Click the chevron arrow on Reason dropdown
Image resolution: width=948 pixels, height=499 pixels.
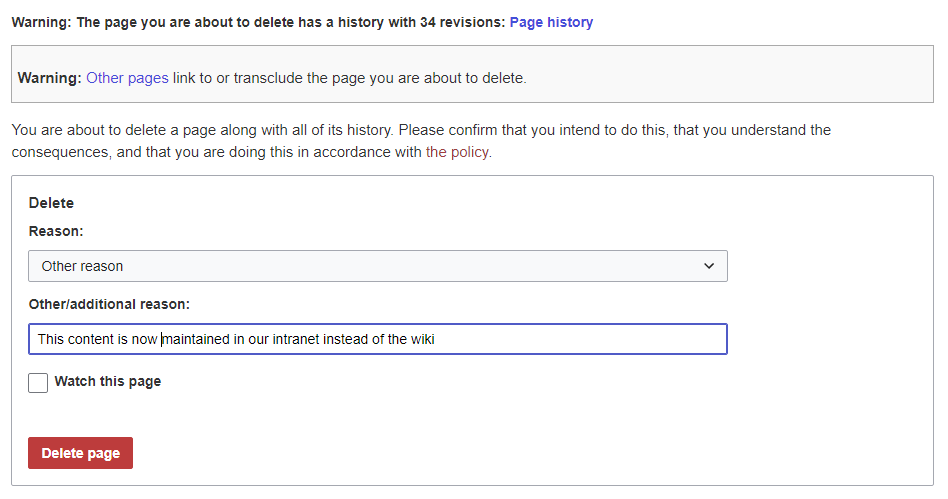tap(709, 266)
